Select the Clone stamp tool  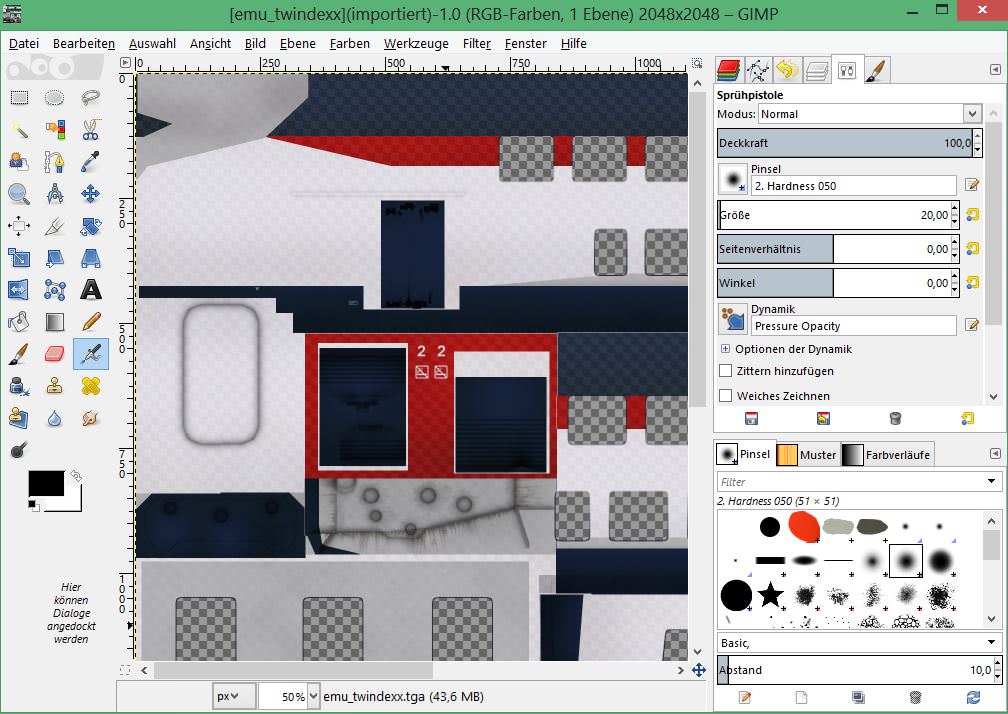[55, 386]
